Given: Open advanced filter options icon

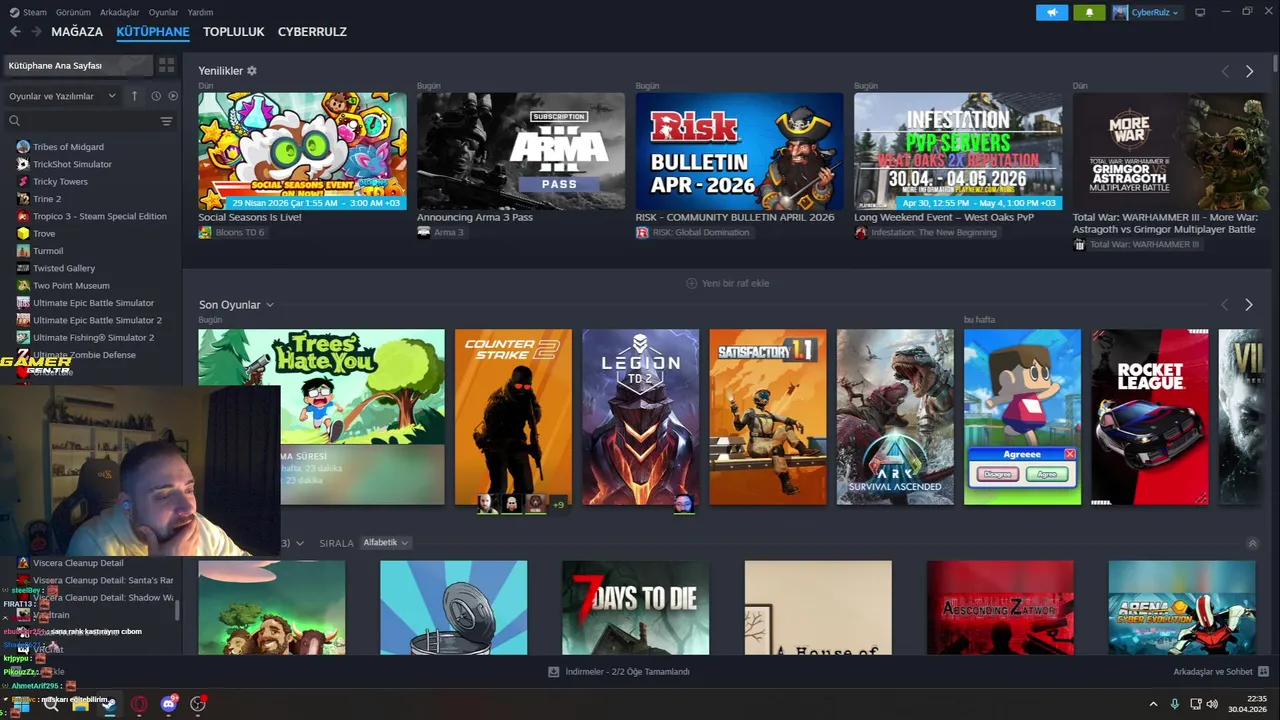Looking at the screenshot, I should pos(166,121).
